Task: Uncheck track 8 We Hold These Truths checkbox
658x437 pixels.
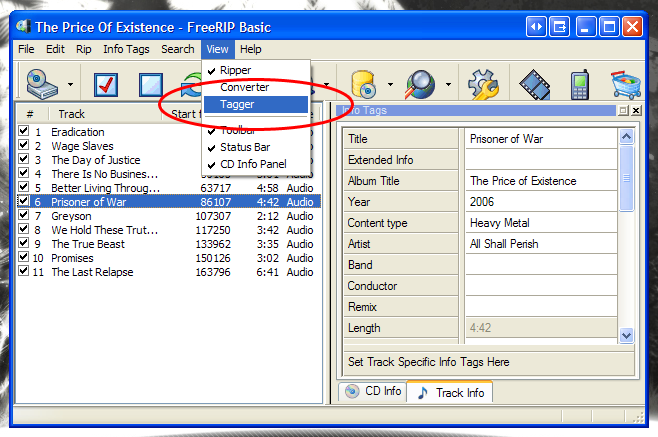Action: [x=24, y=229]
